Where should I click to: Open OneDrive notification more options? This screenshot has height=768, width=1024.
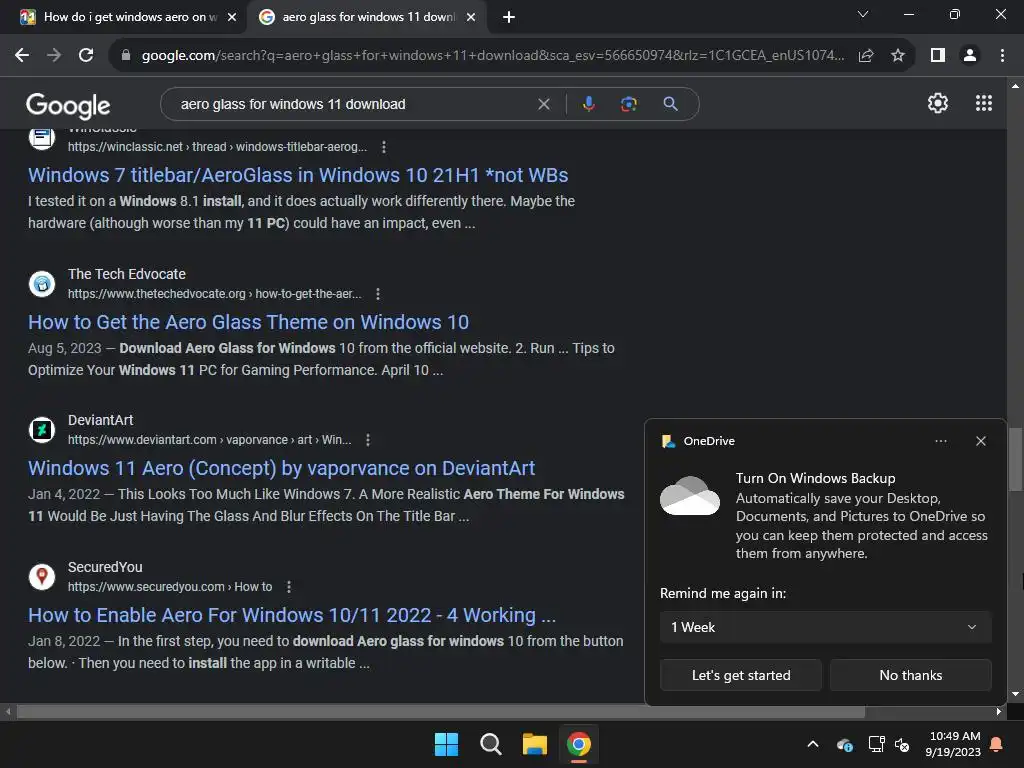940,441
